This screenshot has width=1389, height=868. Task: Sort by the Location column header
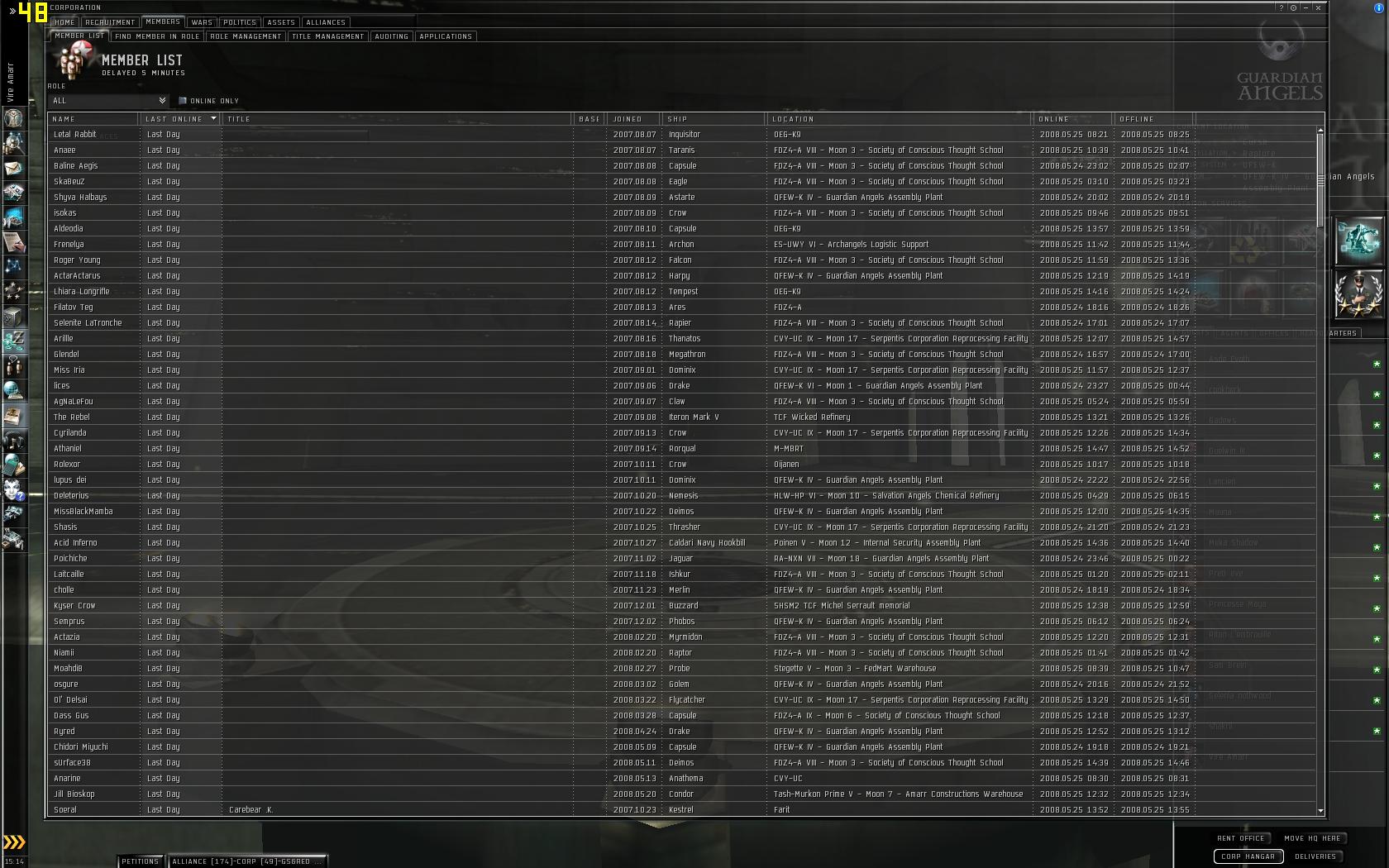[900, 119]
